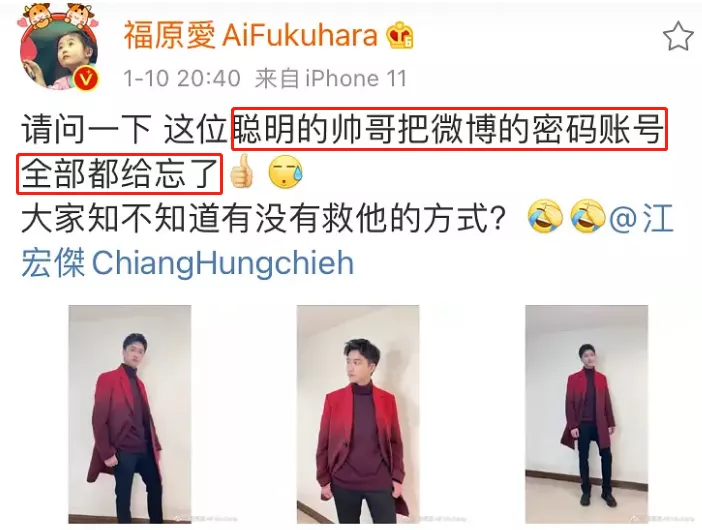The image size is (702, 530).
Task: Open the right photo thumbnail
Action: pos(586,415)
